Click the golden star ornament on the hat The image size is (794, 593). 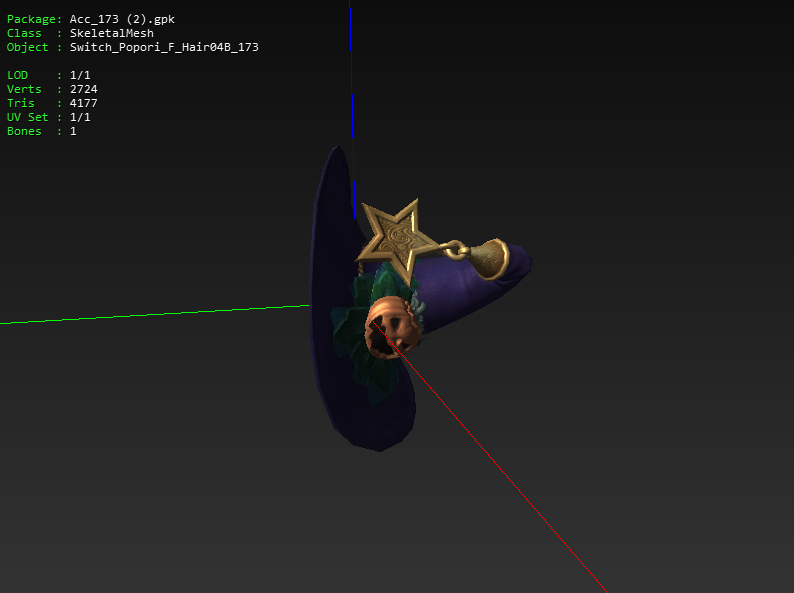pos(396,240)
